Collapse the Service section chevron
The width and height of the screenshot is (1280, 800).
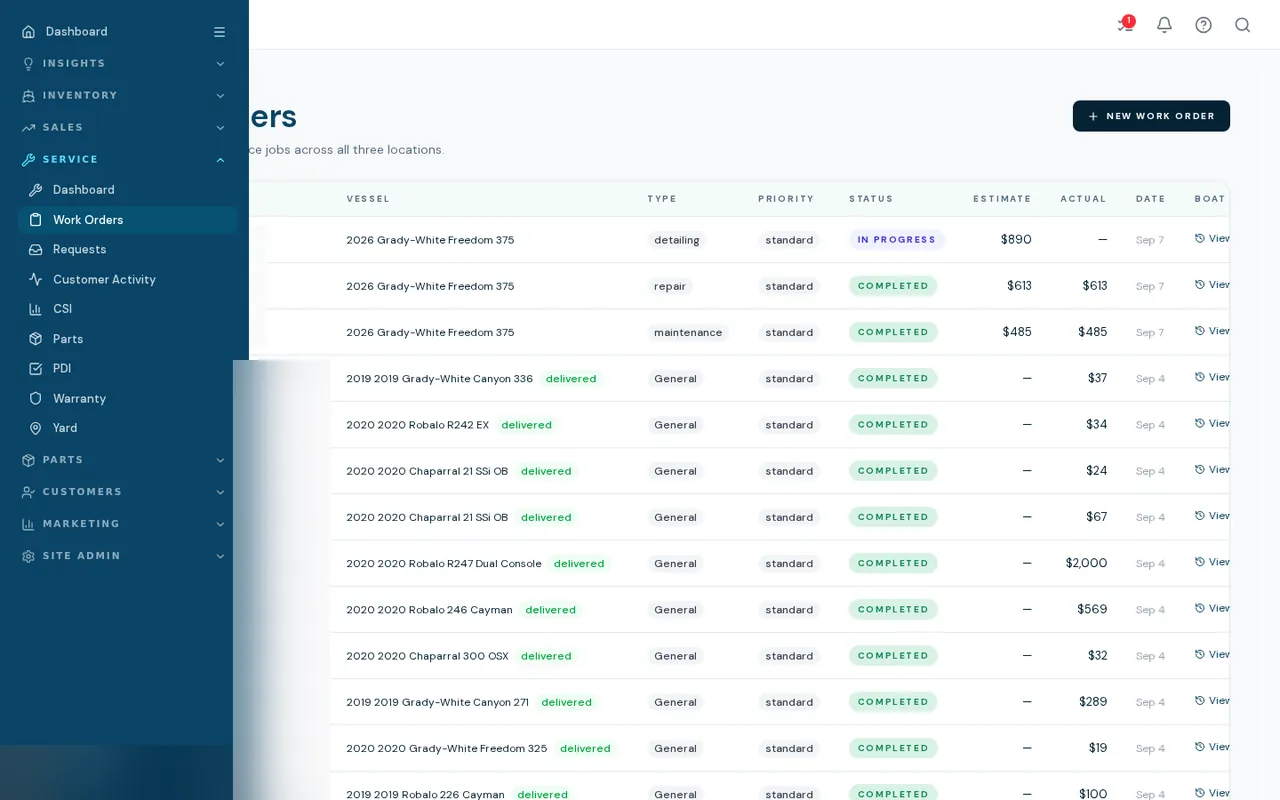(220, 160)
